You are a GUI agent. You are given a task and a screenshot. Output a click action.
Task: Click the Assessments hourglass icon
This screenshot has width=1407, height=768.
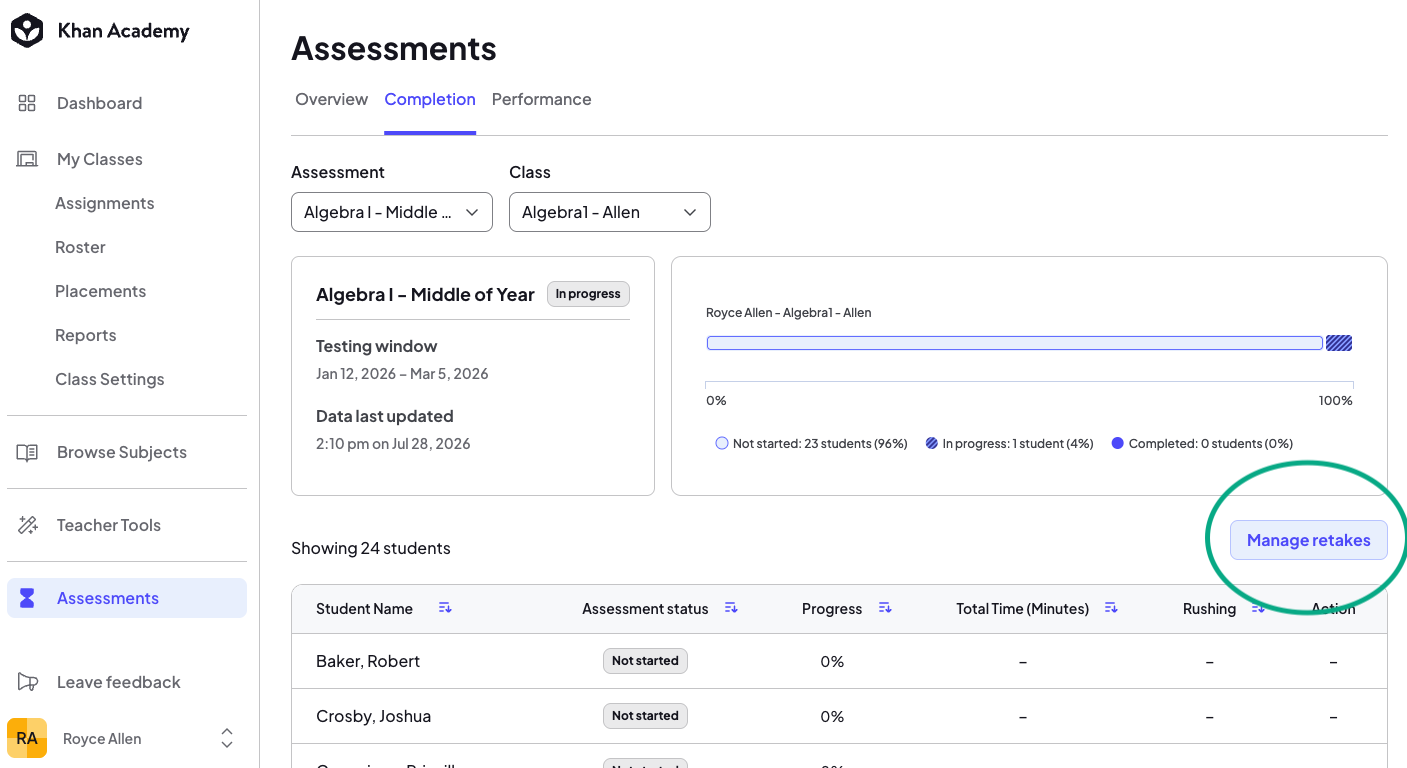(x=27, y=598)
